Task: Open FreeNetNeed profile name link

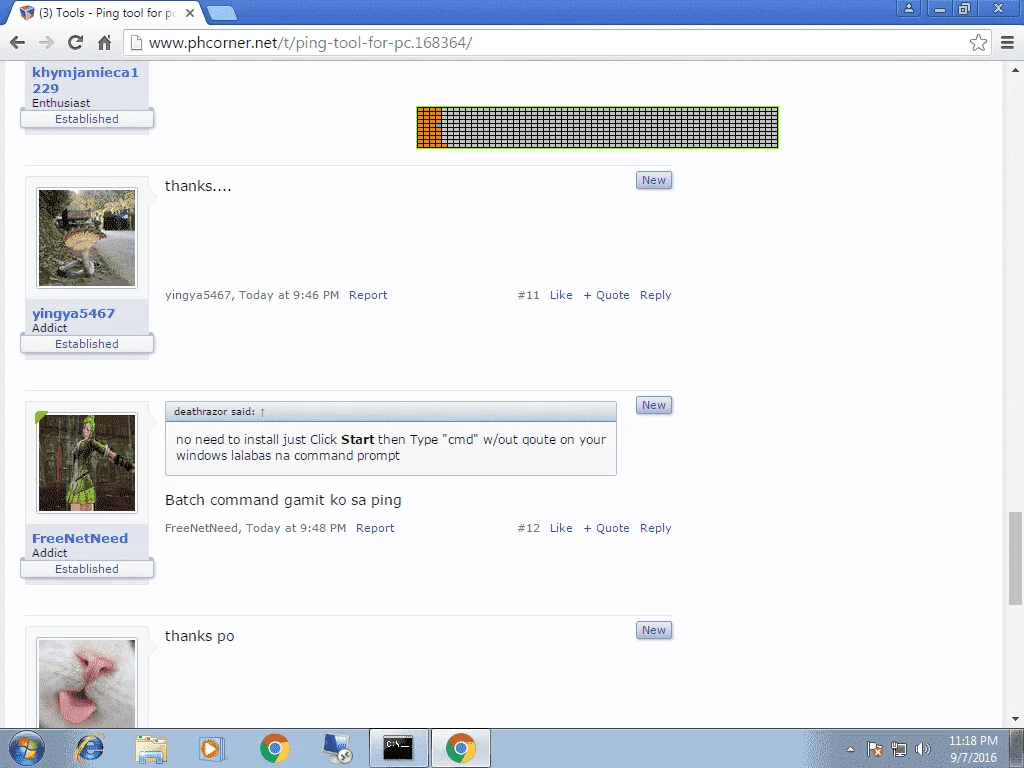Action: (x=80, y=538)
